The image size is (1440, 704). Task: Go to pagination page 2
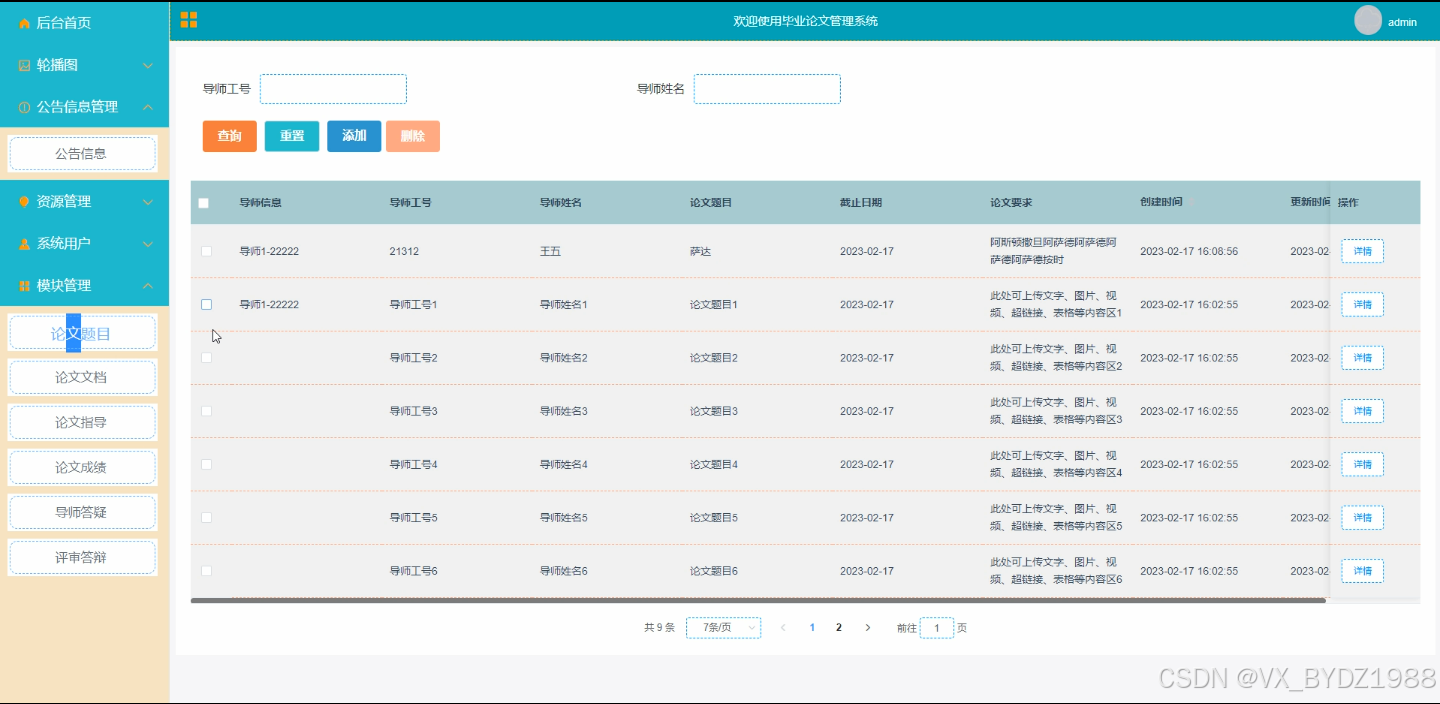839,628
